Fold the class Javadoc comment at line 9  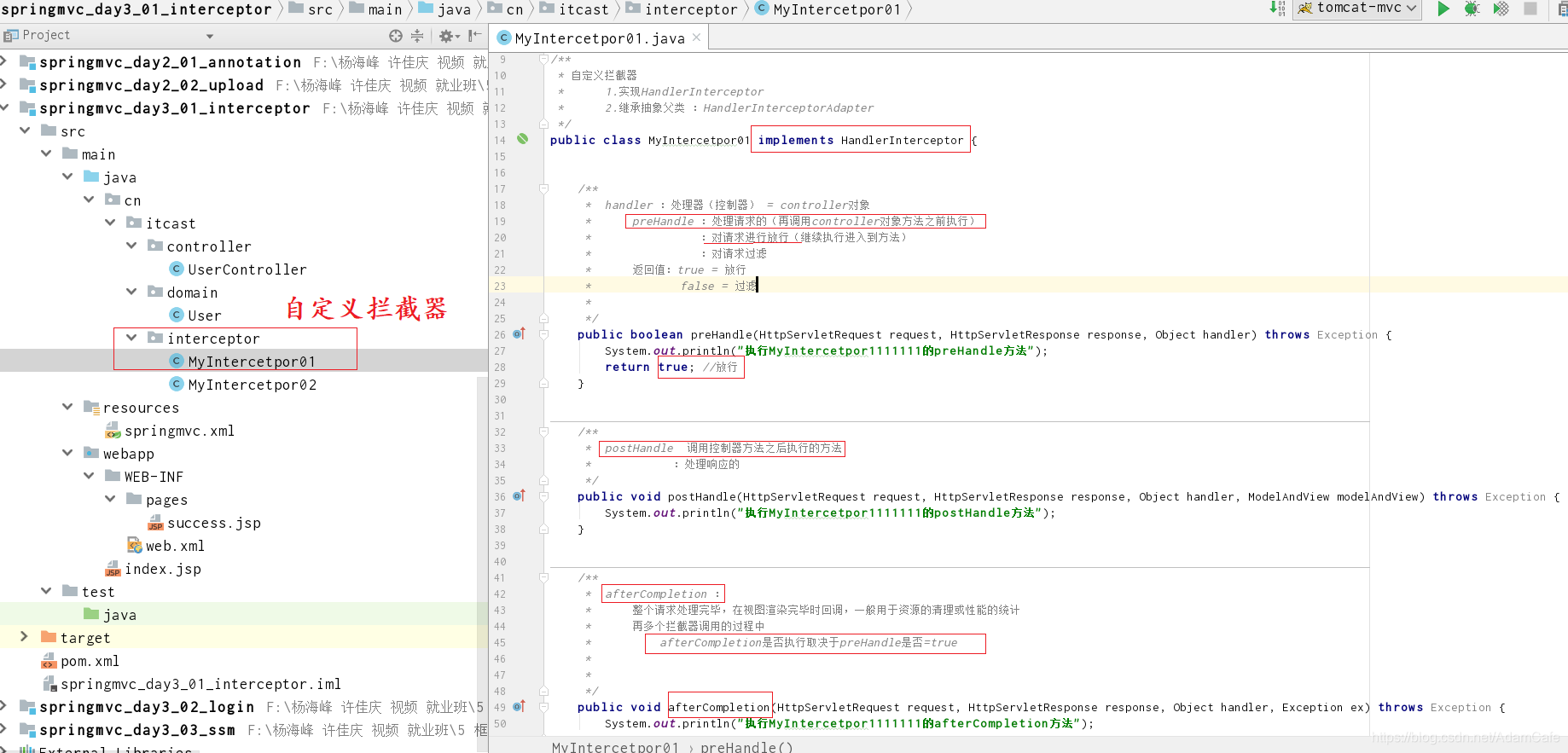543,59
